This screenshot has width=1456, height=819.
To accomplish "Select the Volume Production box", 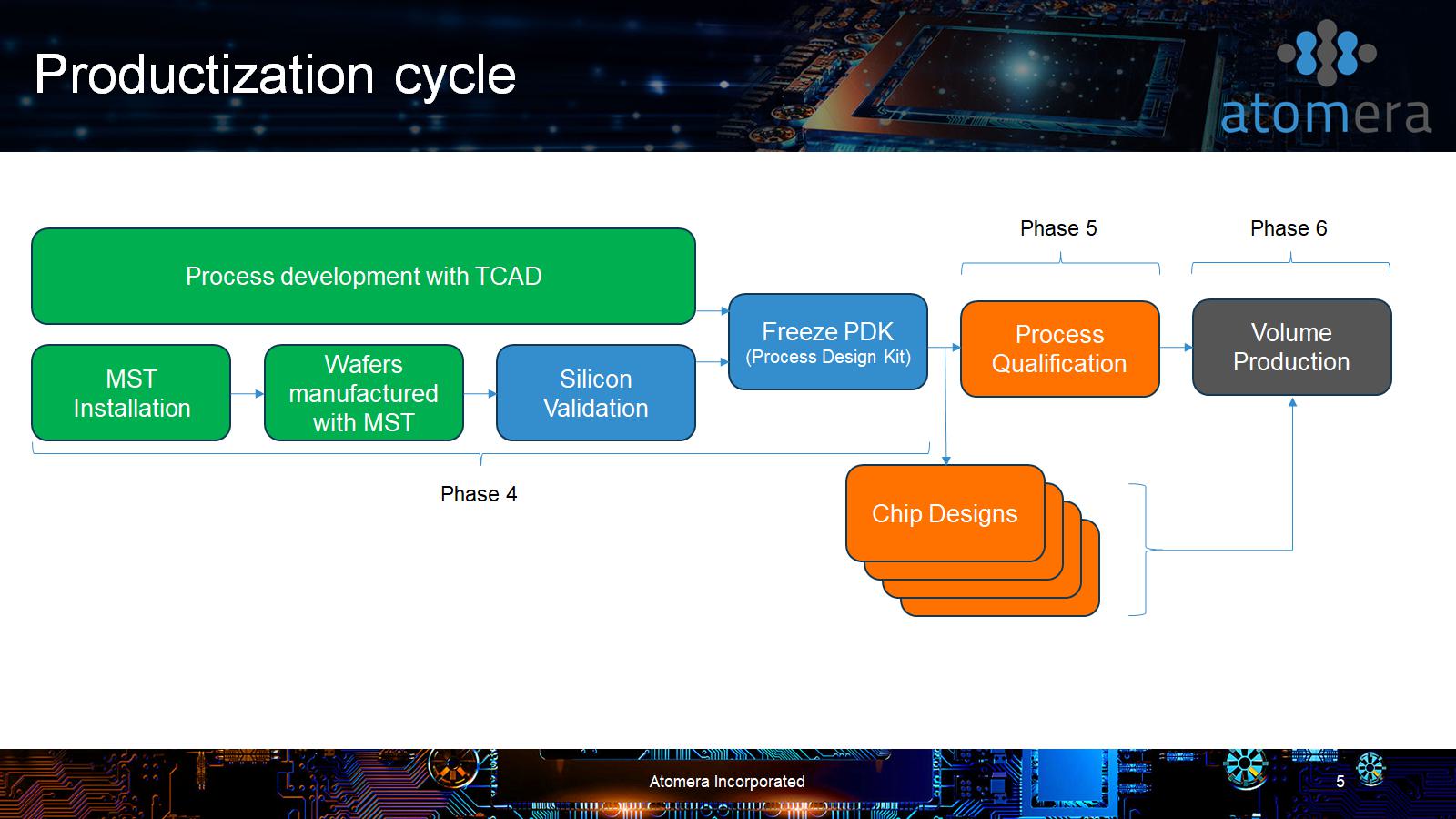I will click(x=1291, y=348).
